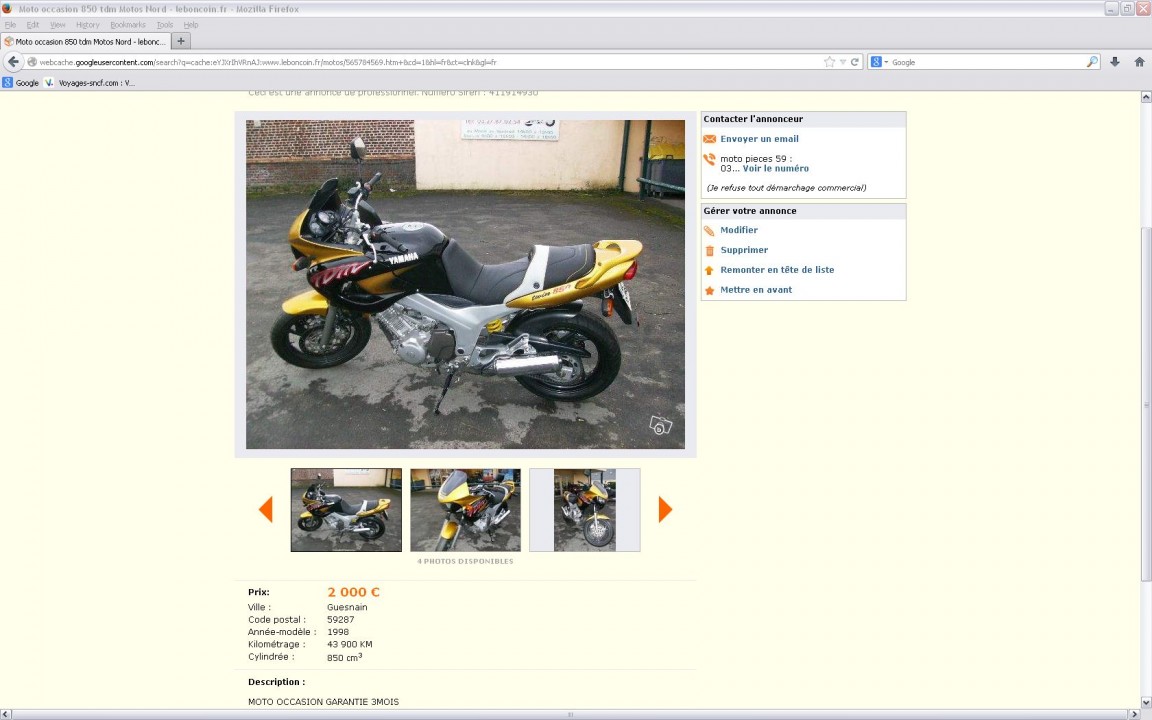This screenshot has height=720, width=1152.
Task: Open the Bookmarks menu
Action: pos(127,25)
